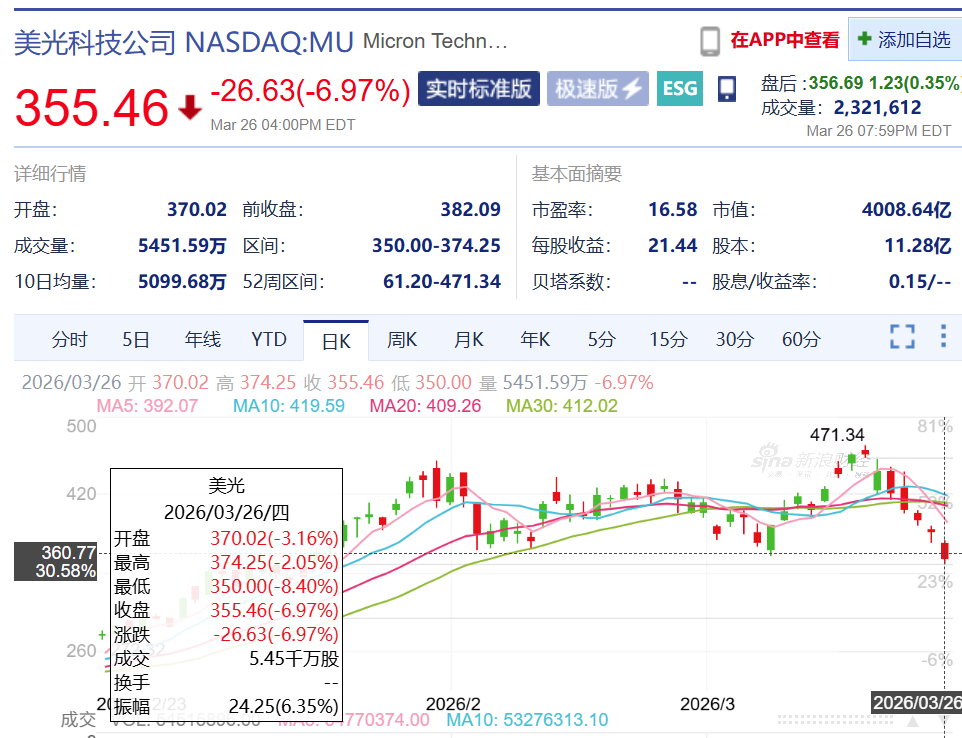Select the YTD chart tab
Image resolution: width=962 pixels, height=738 pixels.
(x=269, y=339)
